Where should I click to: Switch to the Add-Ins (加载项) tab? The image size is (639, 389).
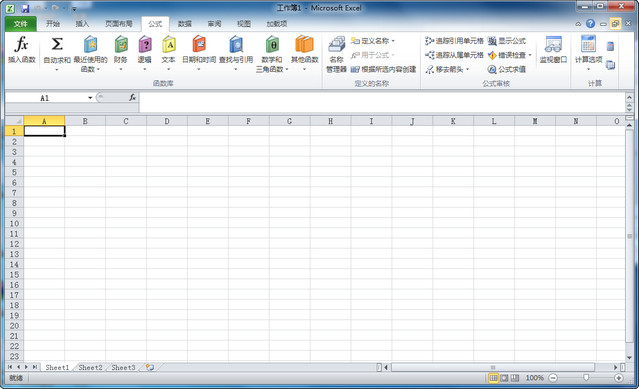(x=277, y=24)
